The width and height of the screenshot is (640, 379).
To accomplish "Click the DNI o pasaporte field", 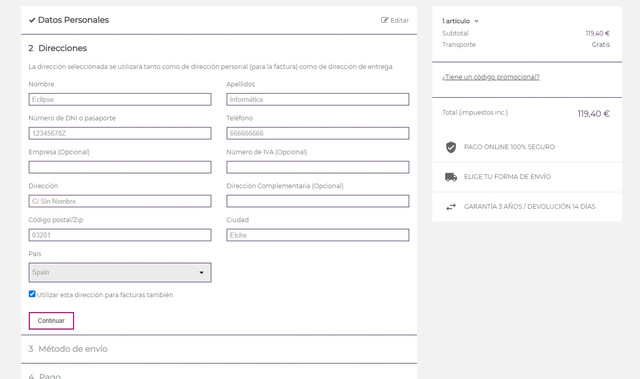I will click(120, 133).
